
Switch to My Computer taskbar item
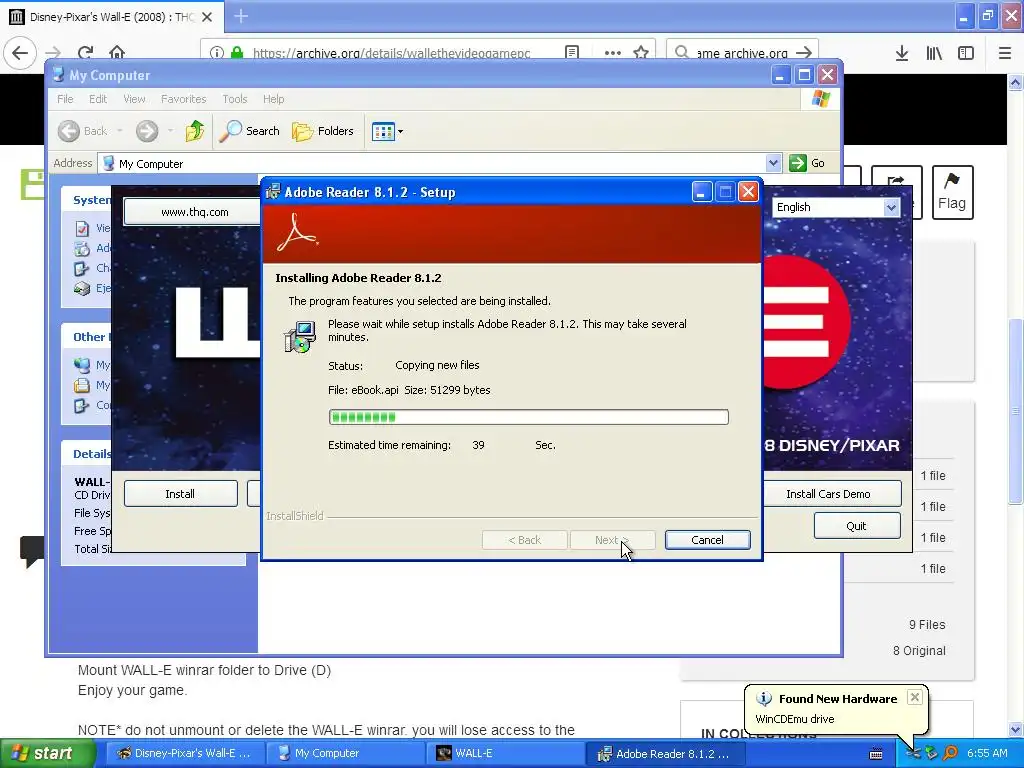[346, 753]
